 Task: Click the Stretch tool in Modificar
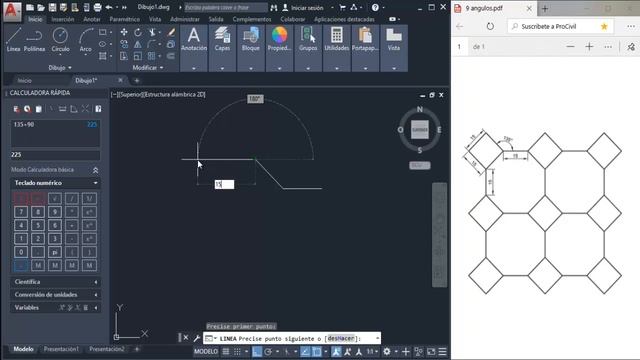(124, 56)
